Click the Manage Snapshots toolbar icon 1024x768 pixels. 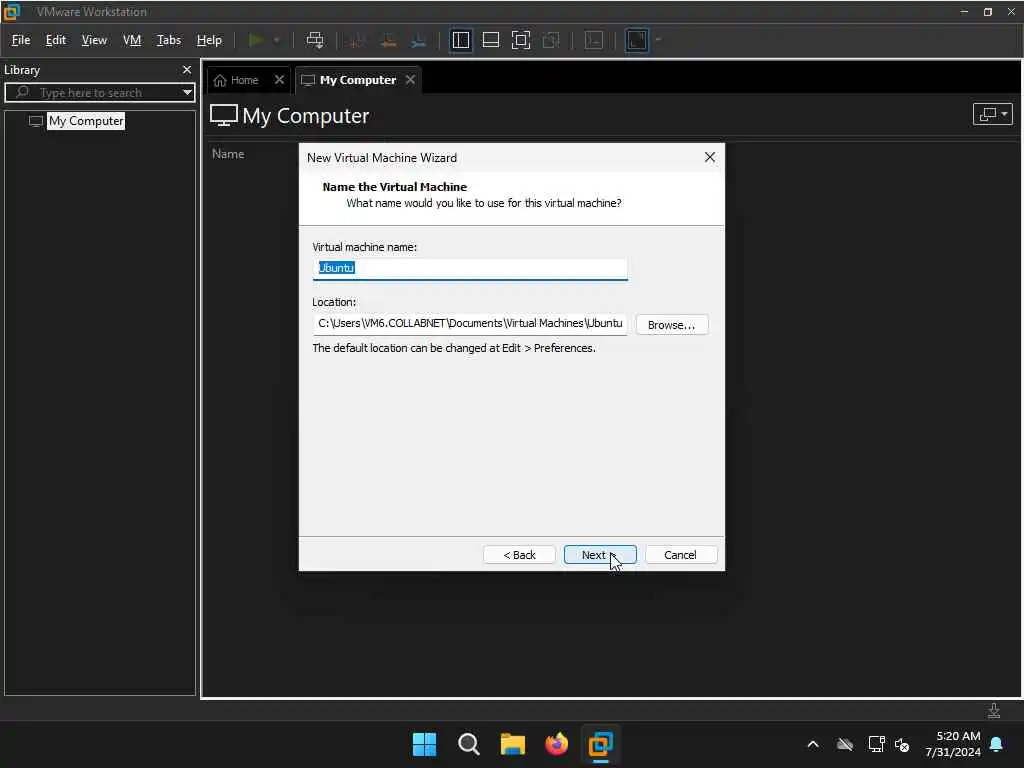click(419, 40)
